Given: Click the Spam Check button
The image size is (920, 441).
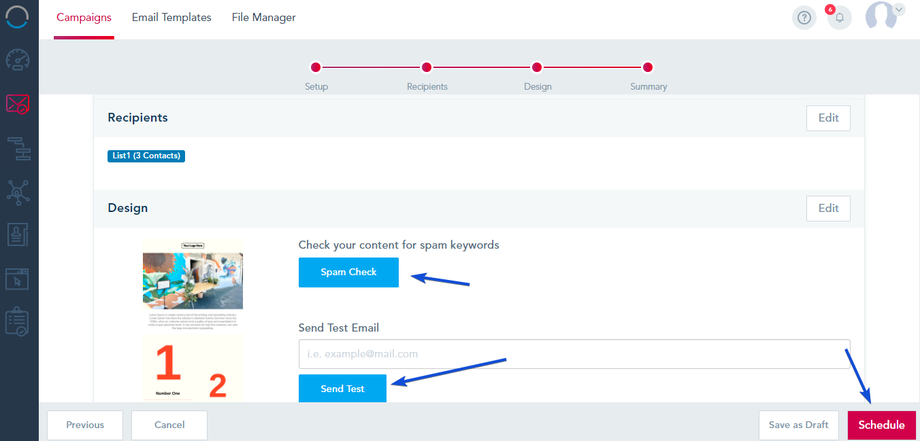Looking at the screenshot, I should (348, 272).
